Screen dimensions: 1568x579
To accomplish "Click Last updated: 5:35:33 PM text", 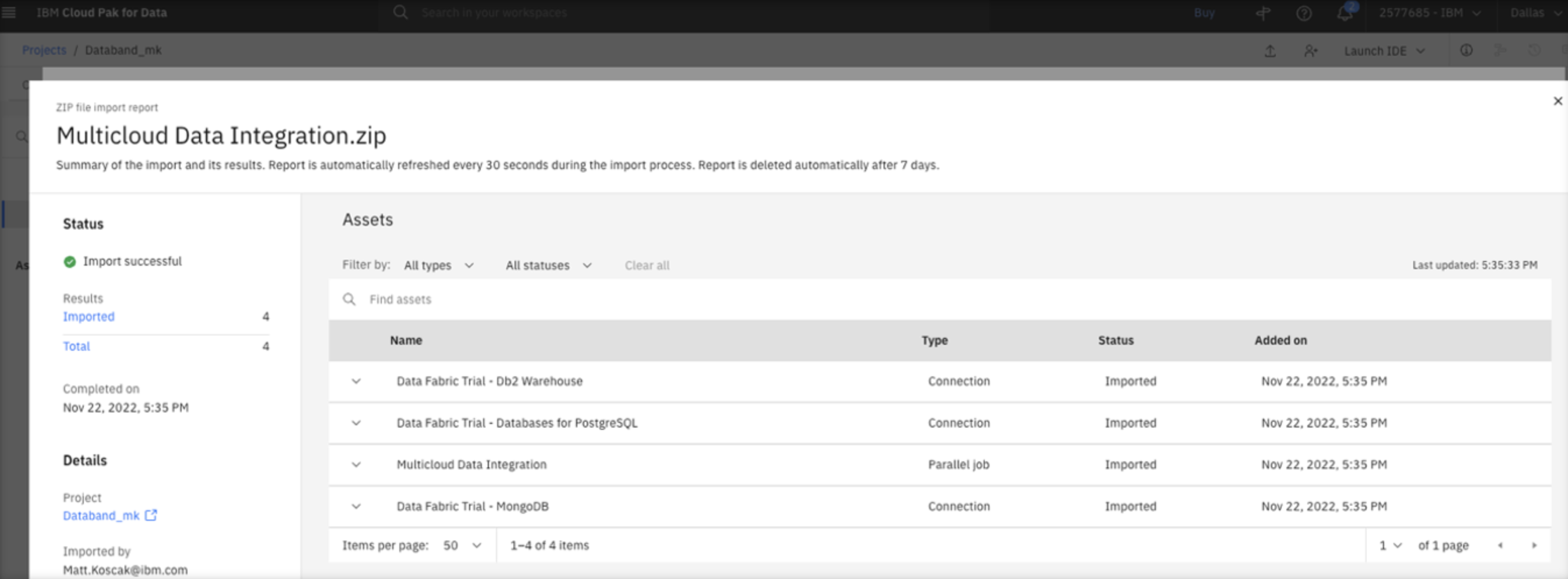I will (x=1474, y=266).
